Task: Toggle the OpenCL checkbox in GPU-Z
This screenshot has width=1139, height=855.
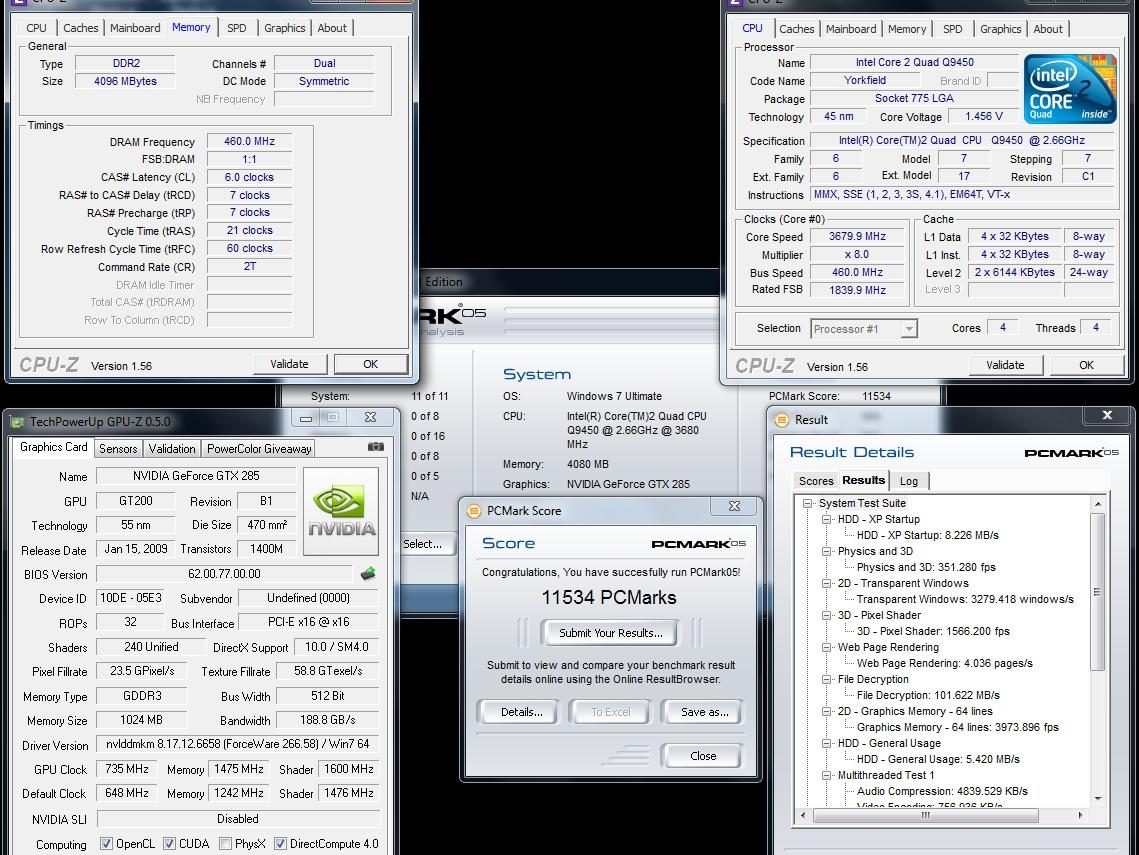Action: [x=106, y=843]
